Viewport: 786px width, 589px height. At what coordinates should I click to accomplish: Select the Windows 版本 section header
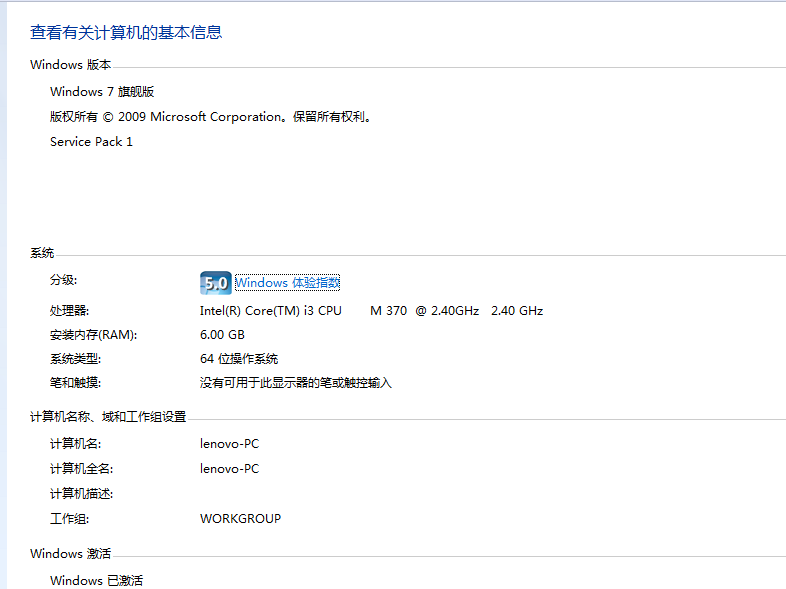point(70,65)
